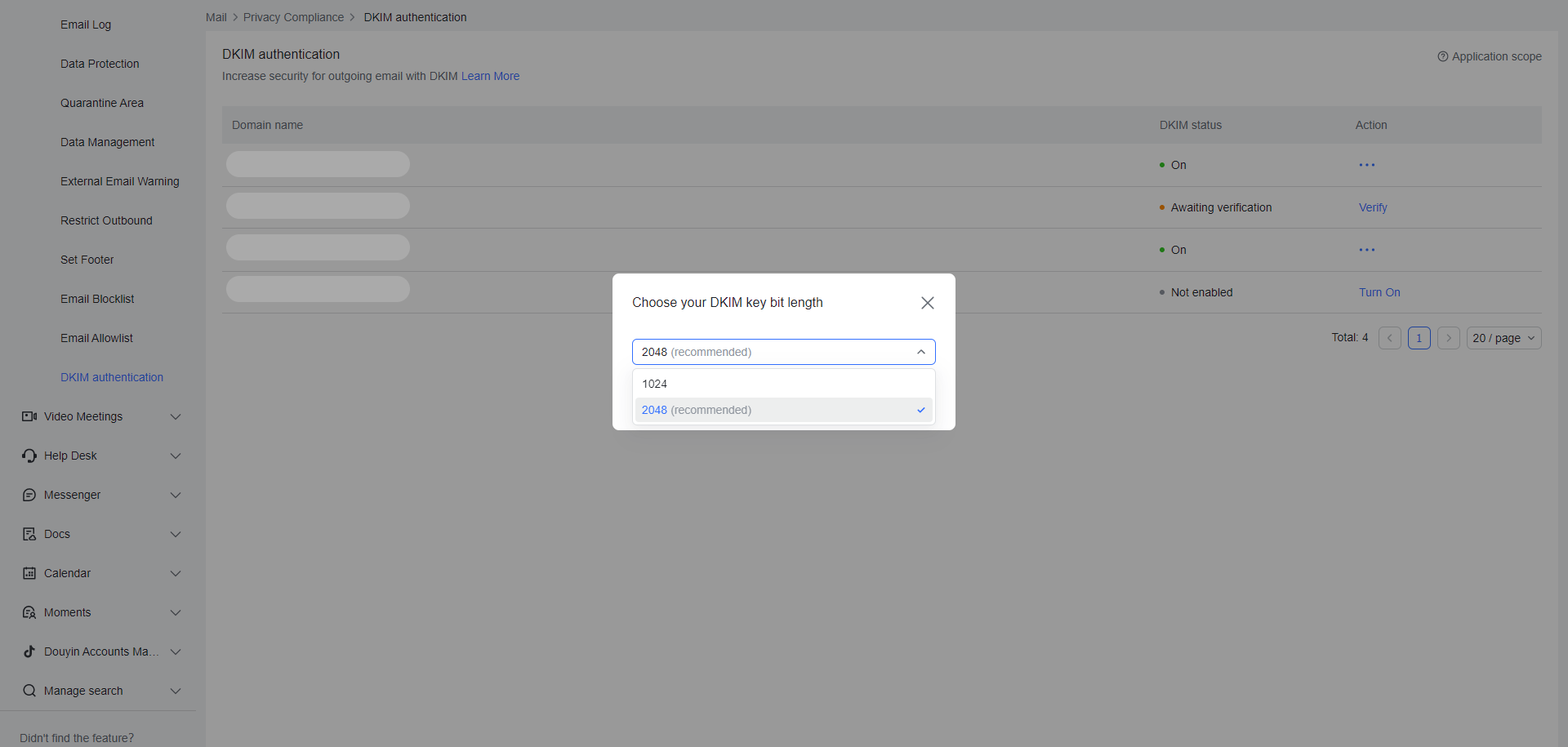The image size is (1568, 747).
Task: Open Email Blocklist in the sidebar
Action: point(97,299)
